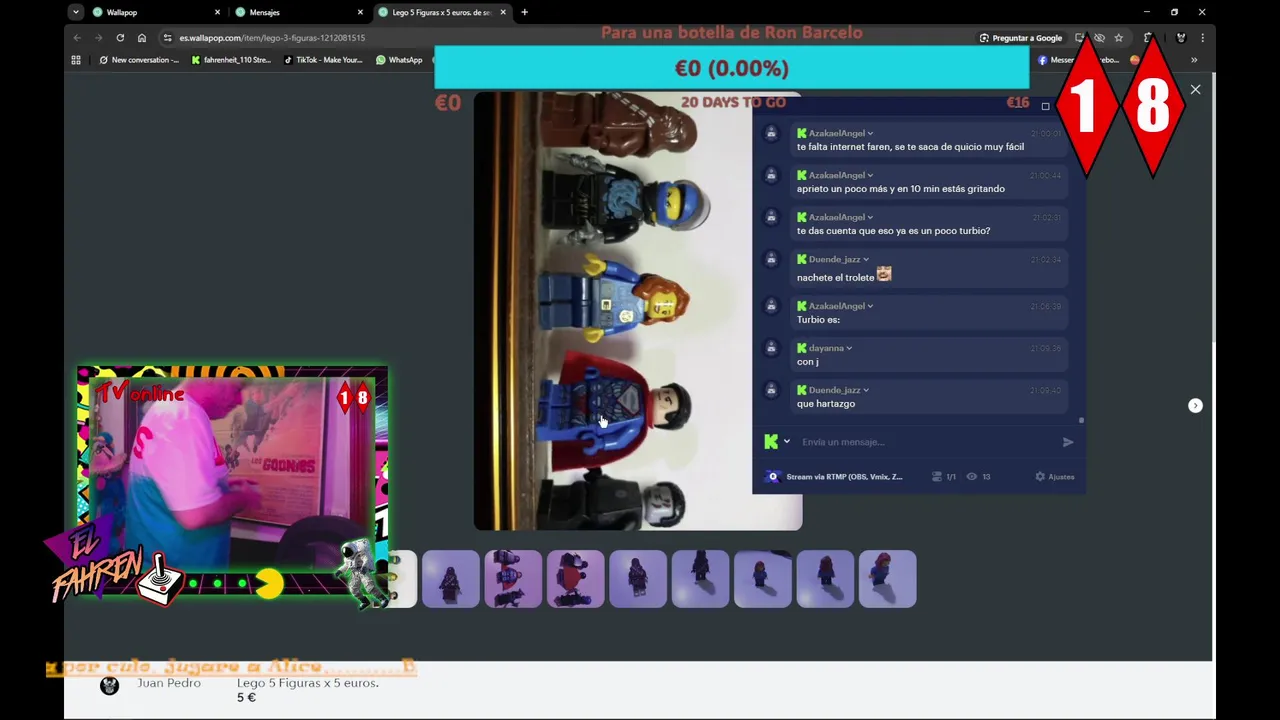Open the bookmarks apps grid icon
The height and width of the screenshot is (720, 1280).
(76, 60)
